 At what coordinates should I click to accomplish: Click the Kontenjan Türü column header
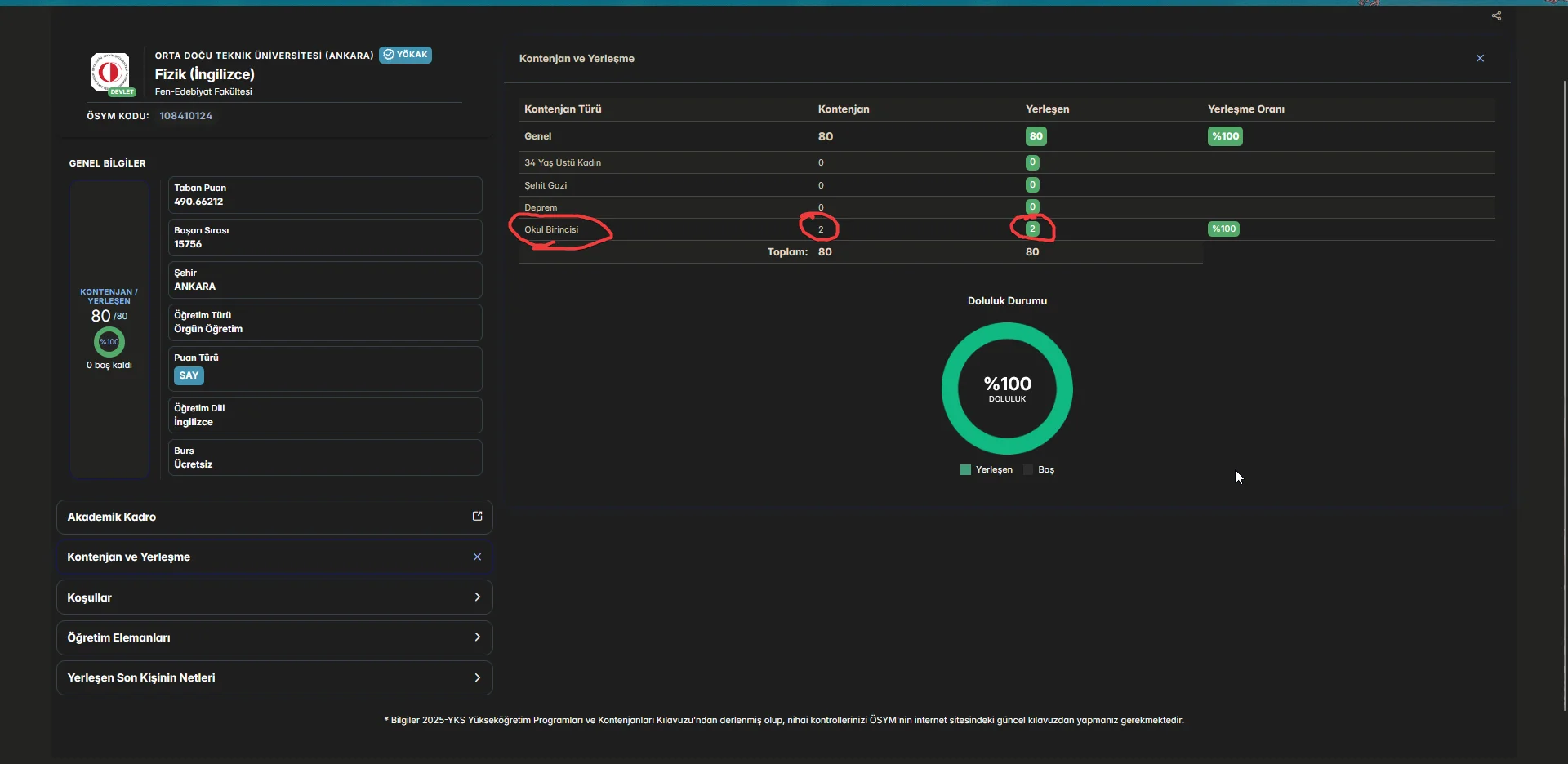563,109
